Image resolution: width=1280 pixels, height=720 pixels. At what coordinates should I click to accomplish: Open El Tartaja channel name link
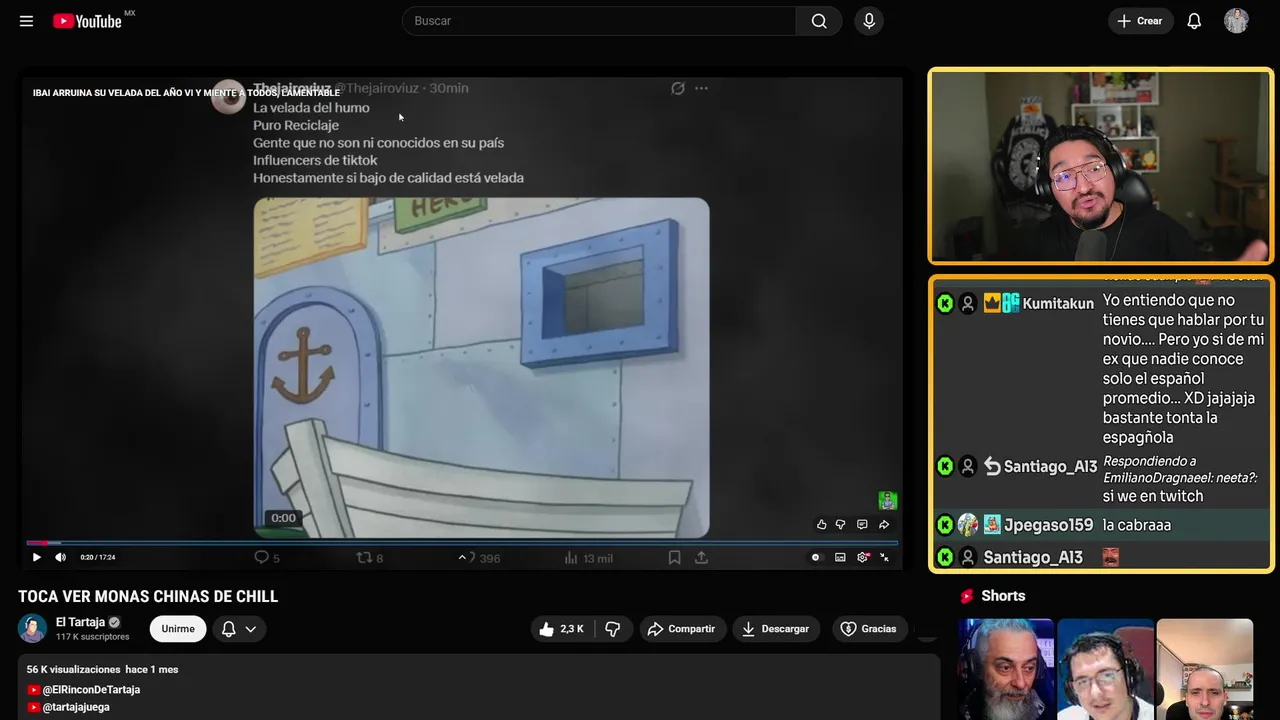80,622
